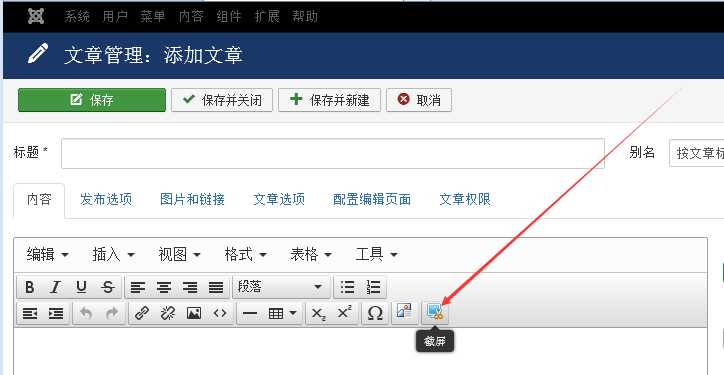Screen dimensions: 724x375
Task: Click the 截屏 screenshot capture icon
Action: tap(434, 312)
